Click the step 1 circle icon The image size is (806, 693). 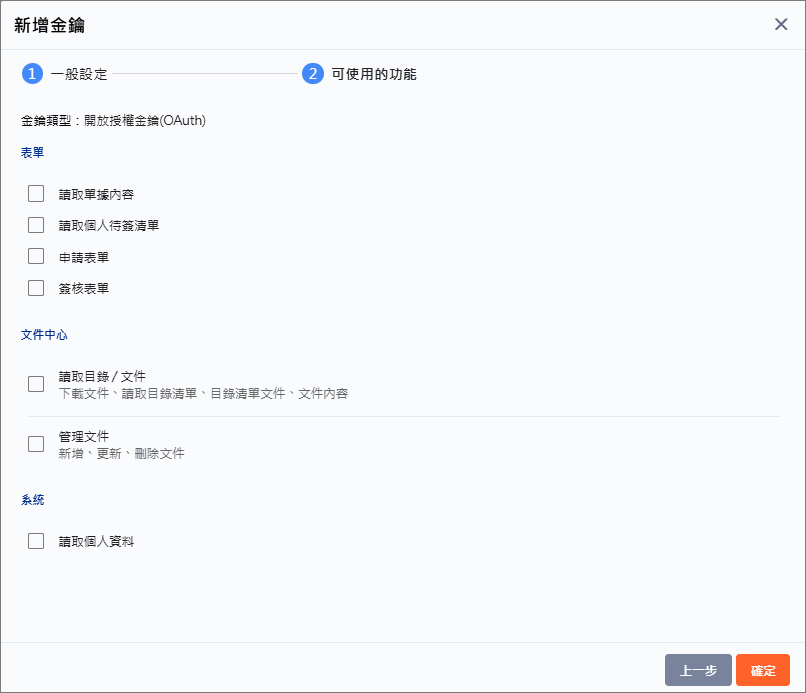(x=32, y=74)
